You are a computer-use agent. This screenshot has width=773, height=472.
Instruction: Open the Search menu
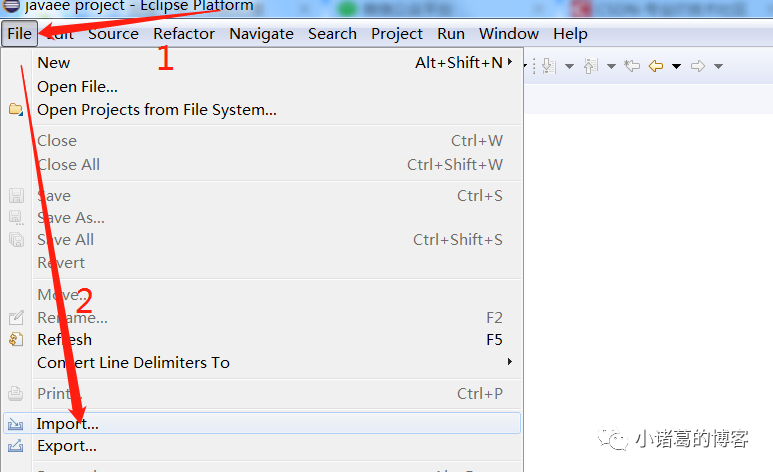[332, 34]
